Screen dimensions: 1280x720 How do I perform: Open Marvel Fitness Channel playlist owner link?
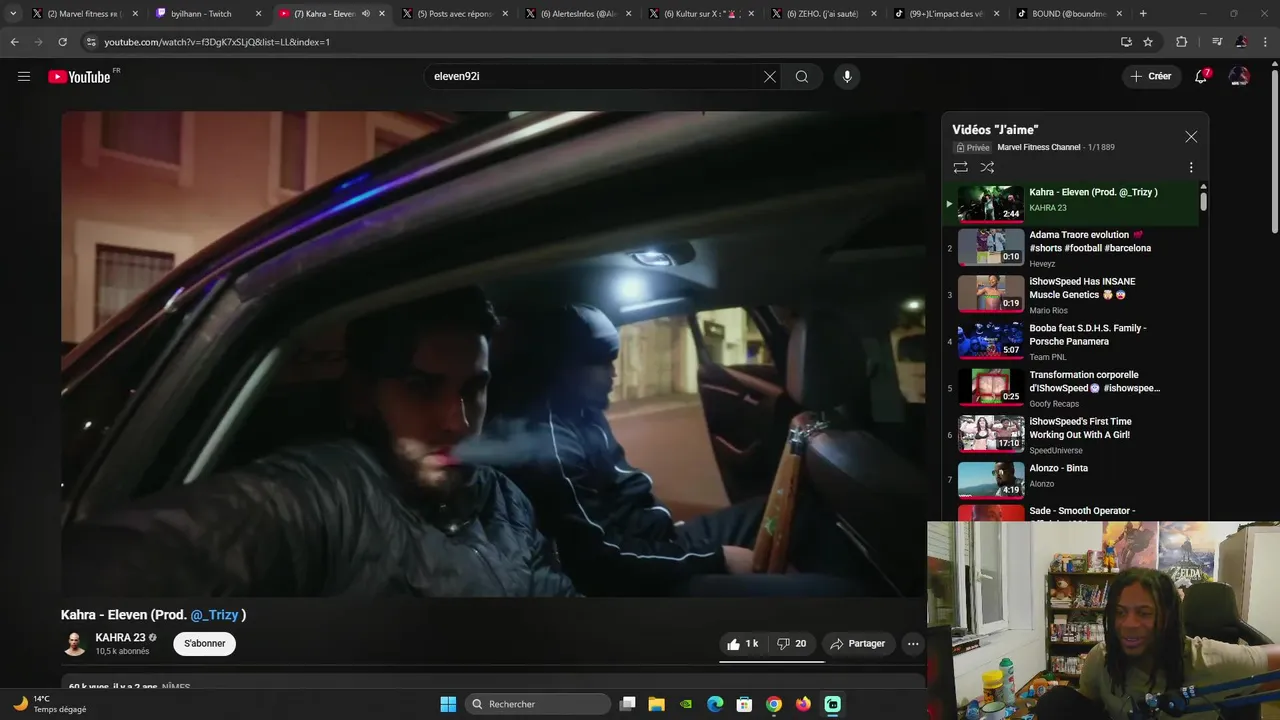1039,147
